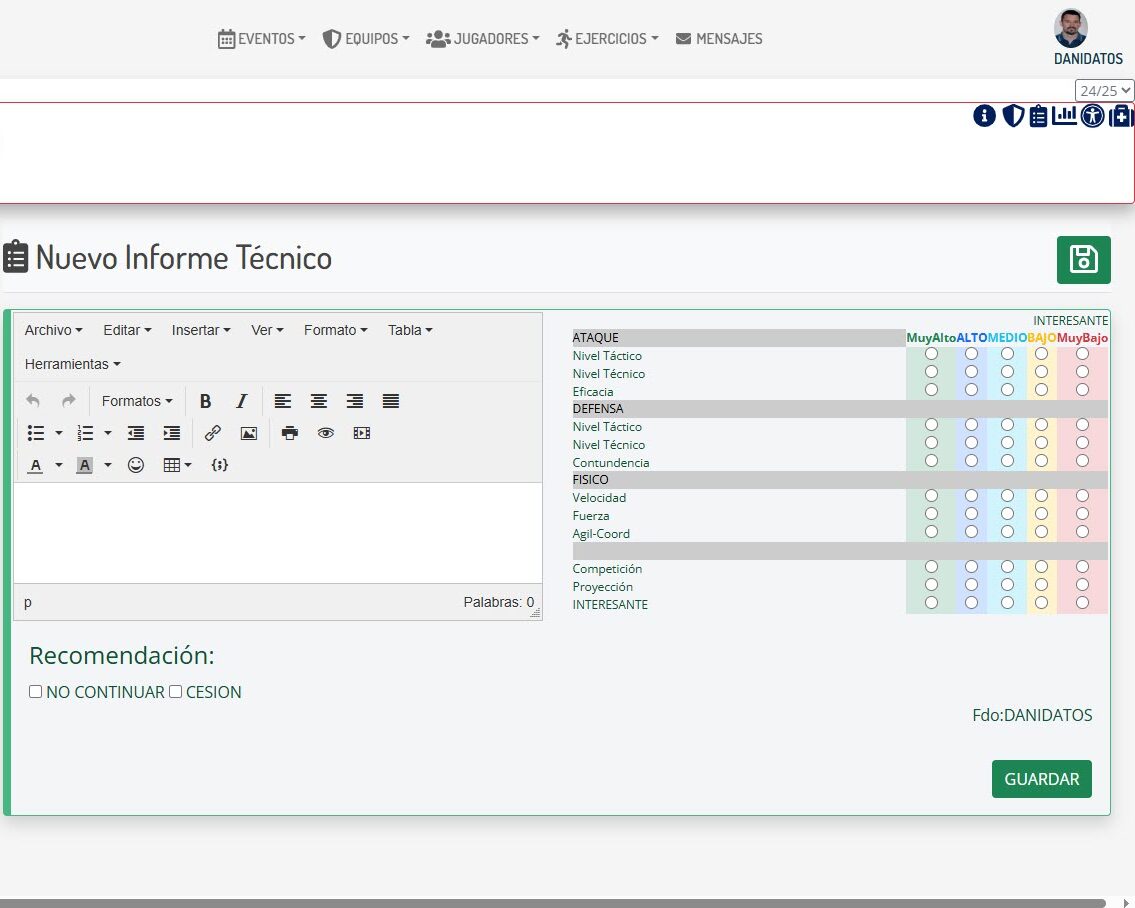Insert a link in the editor
Viewport: 1135px width, 908px height.
pos(212,433)
